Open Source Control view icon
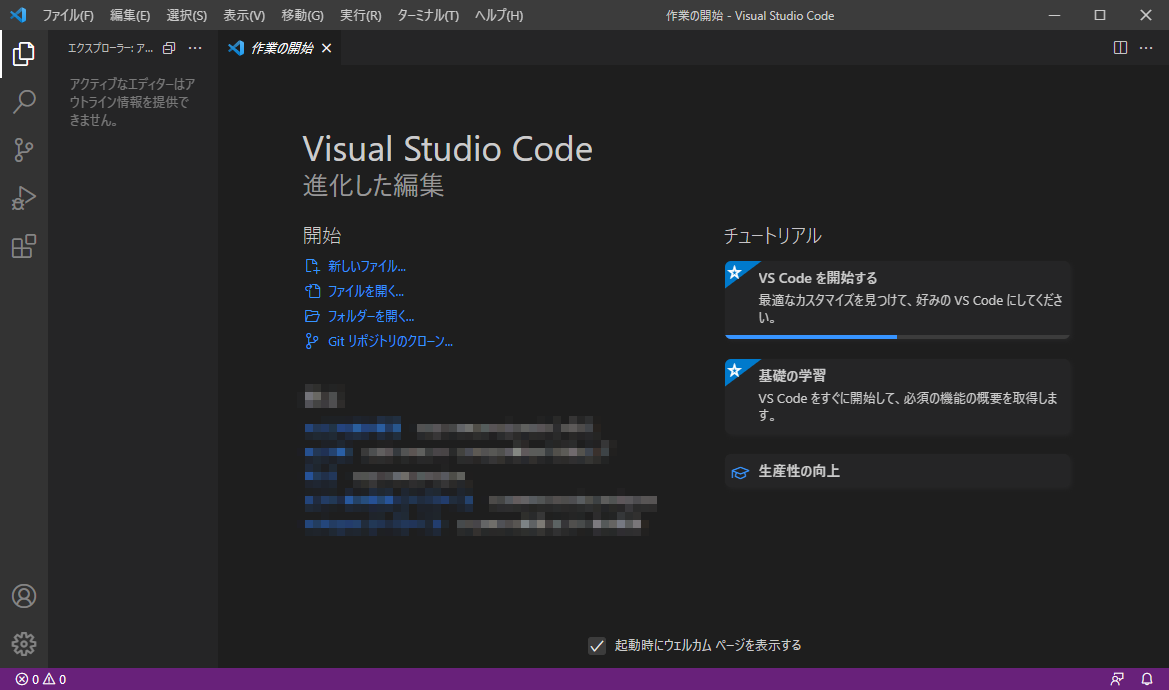The width and height of the screenshot is (1169, 690). [x=24, y=150]
